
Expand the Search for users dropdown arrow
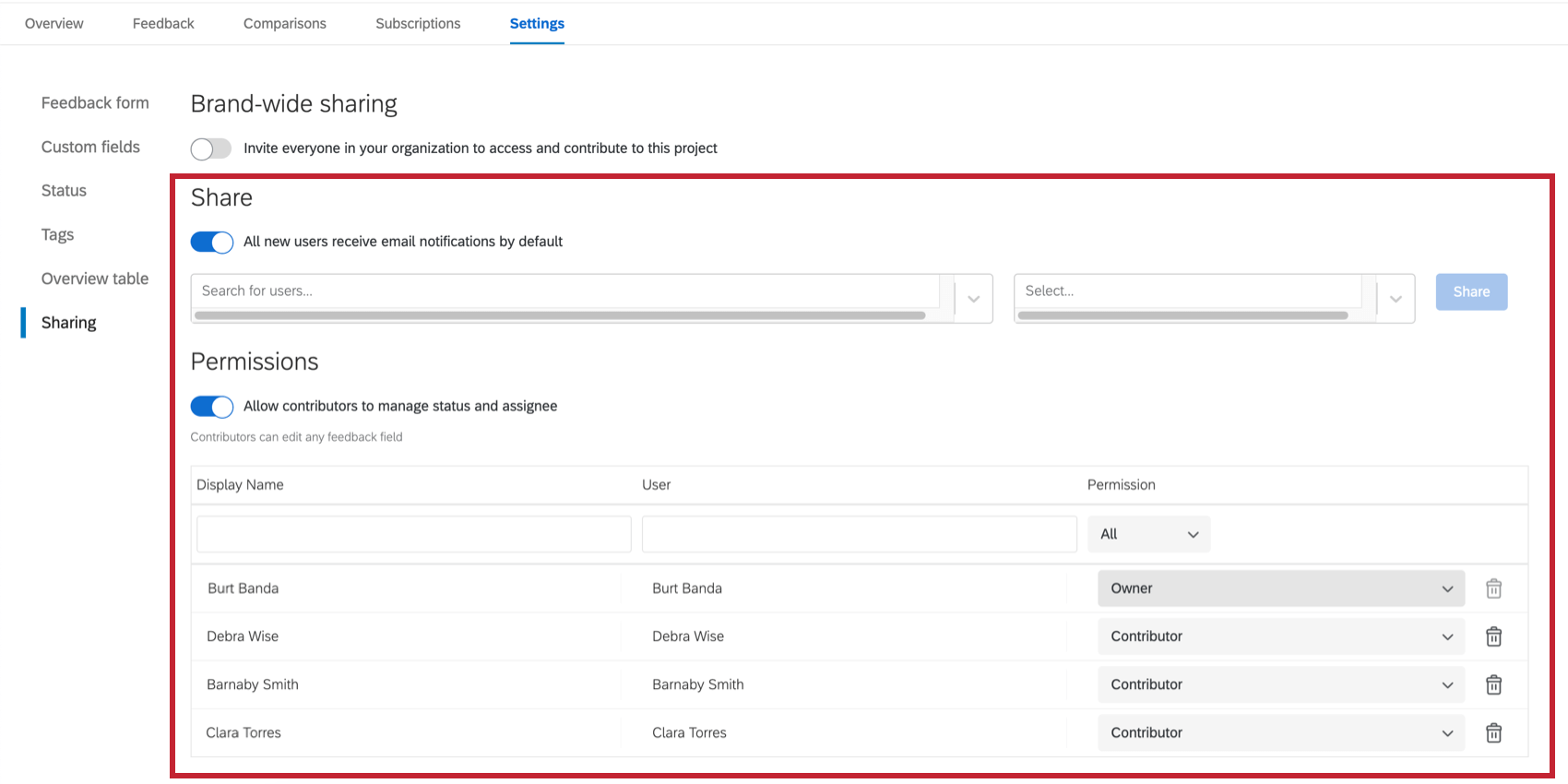[973, 299]
